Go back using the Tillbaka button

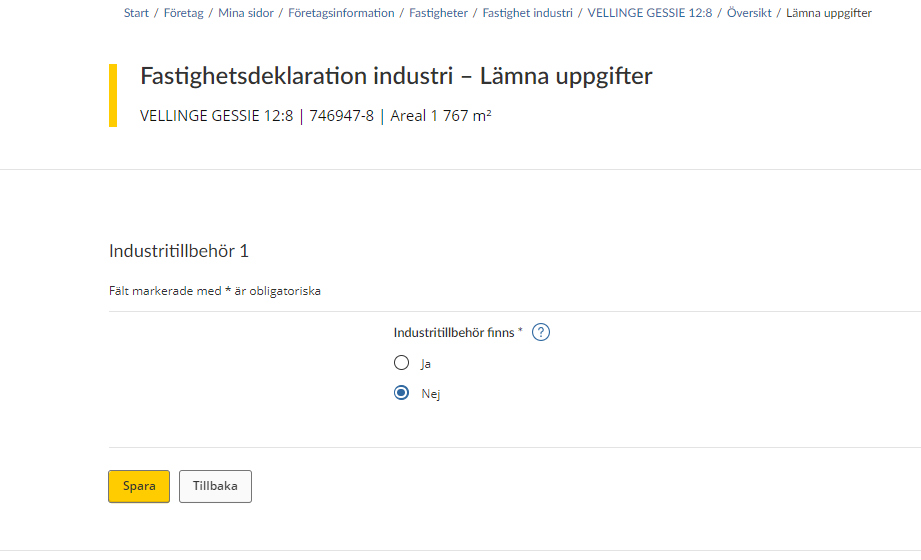point(215,487)
